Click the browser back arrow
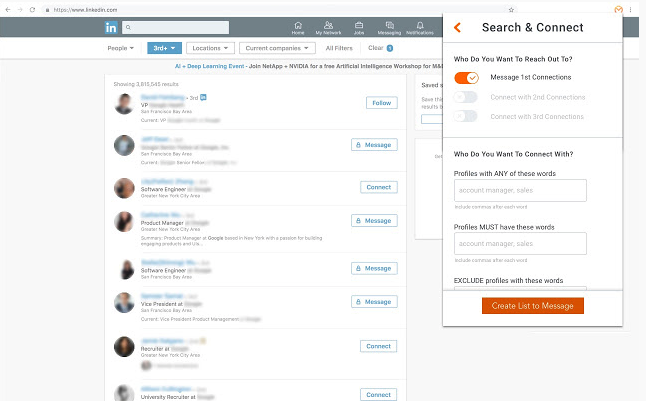Image resolution: width=646 pixels, height=401 pixels. pos(8,9)
